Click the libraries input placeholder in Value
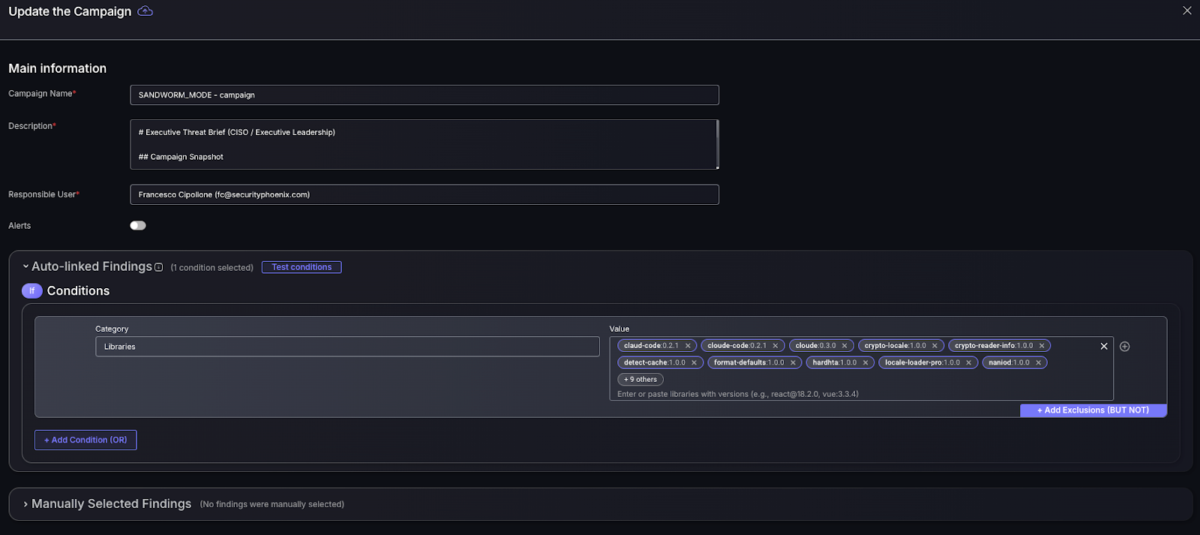This screenshot has width=1200, height=535. click(x=737, y=394)
